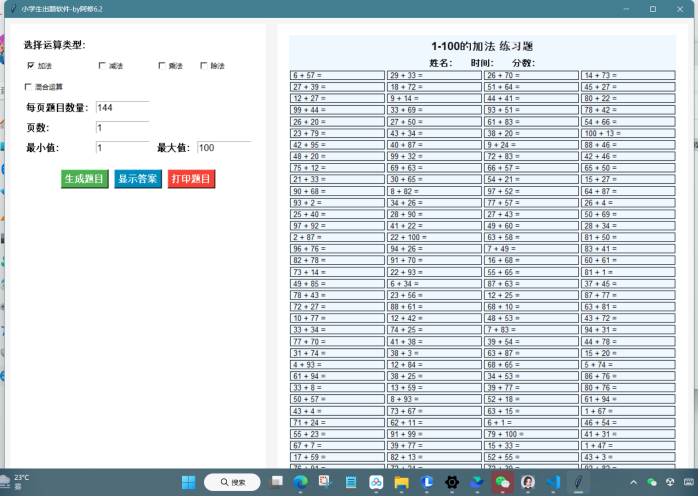Switch to WeChat in the taskbar
The image size is (698, 496).
tap(502, 482)
